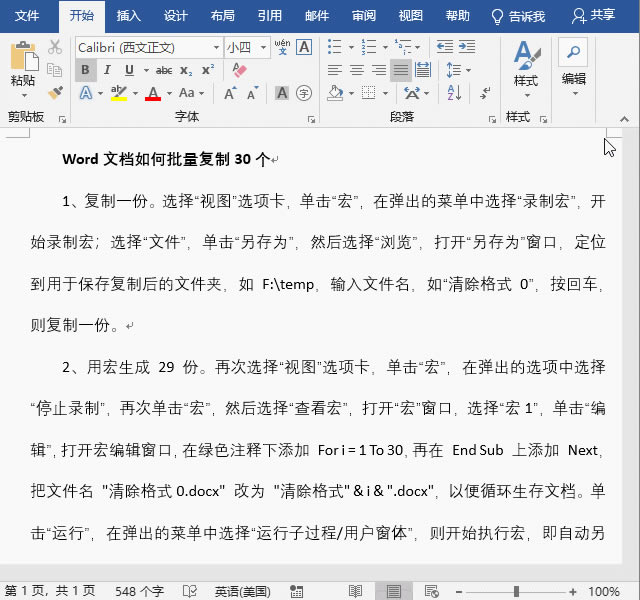The width and height of the screenshot is (640, 600).
Task: Click the 告诉我 search box
Action: [518, 16]
